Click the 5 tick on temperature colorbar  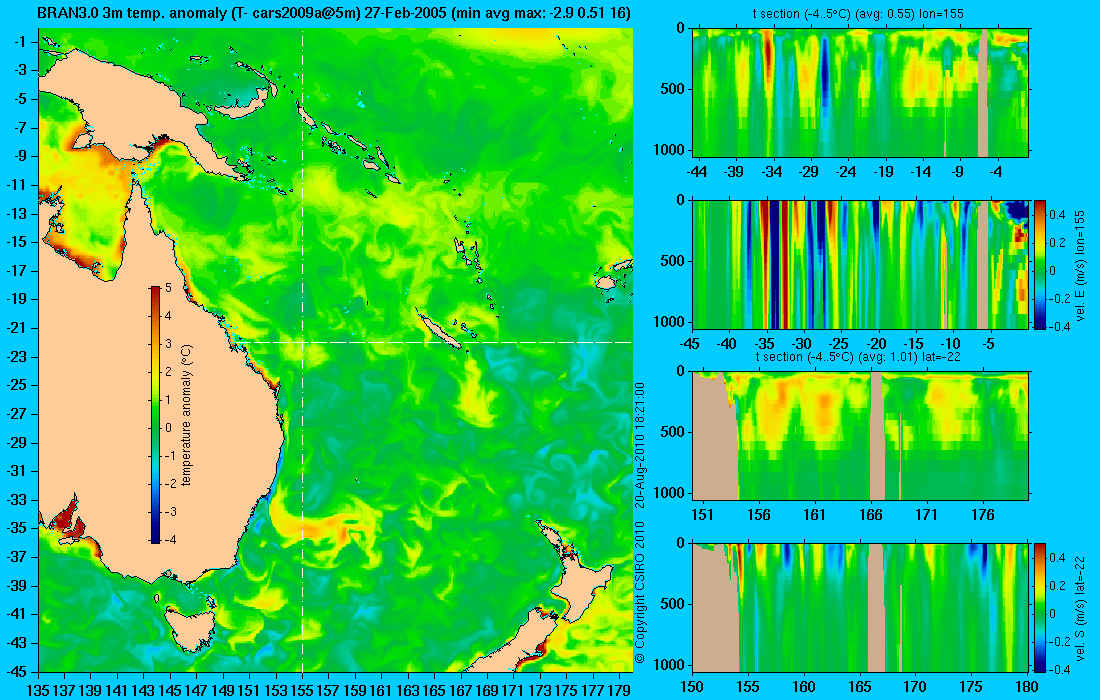coord(168,288)
